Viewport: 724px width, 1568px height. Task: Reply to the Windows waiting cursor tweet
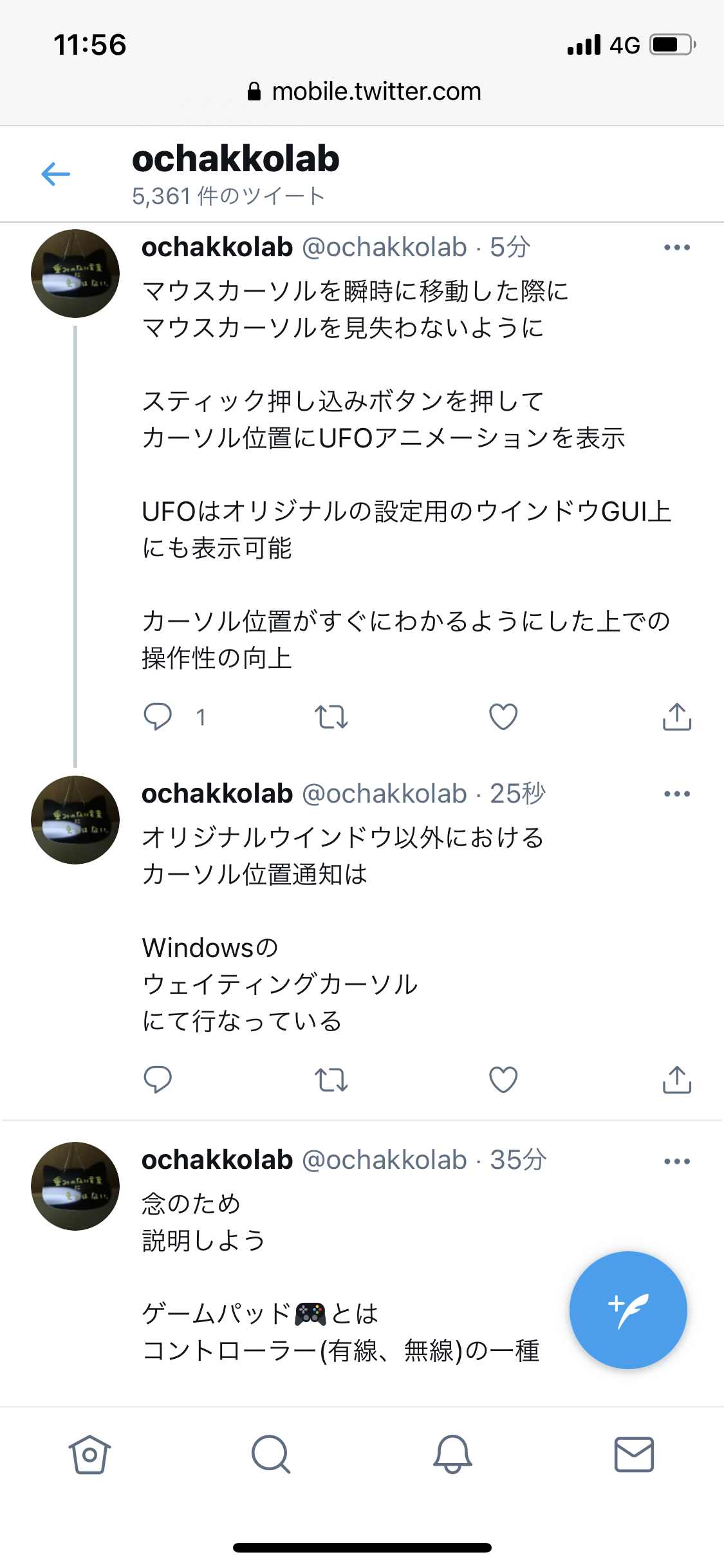coord(158,1079)
